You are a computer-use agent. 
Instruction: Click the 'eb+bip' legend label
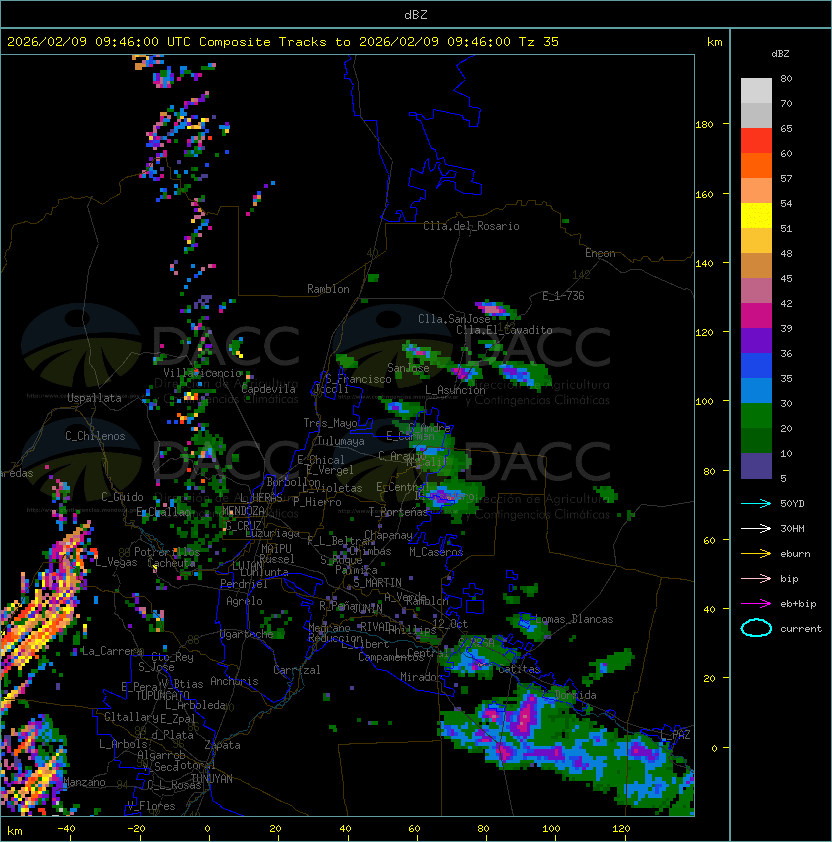tap(798, 604)
